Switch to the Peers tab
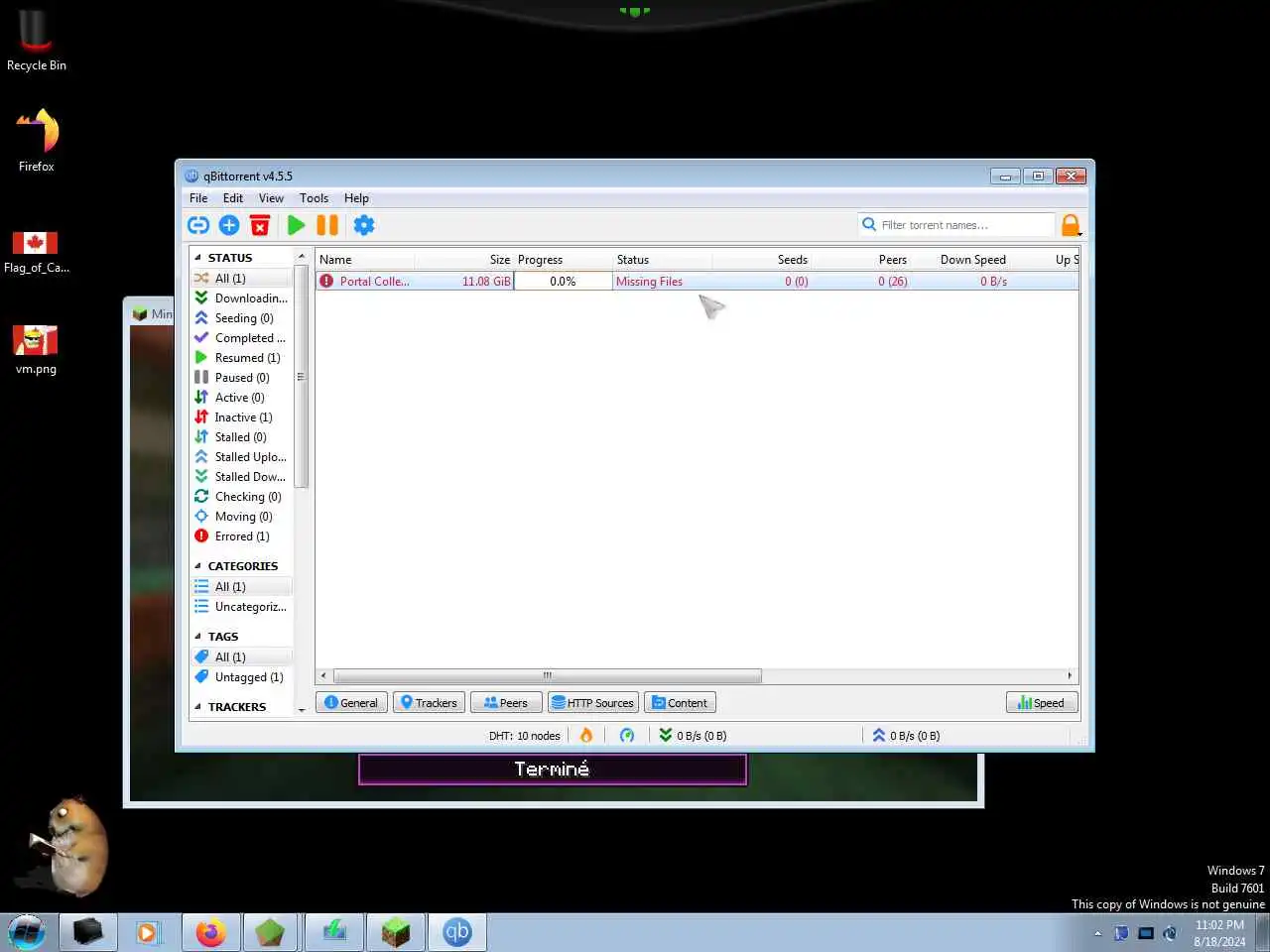The image size is (1270, 952). coord(506,703)
